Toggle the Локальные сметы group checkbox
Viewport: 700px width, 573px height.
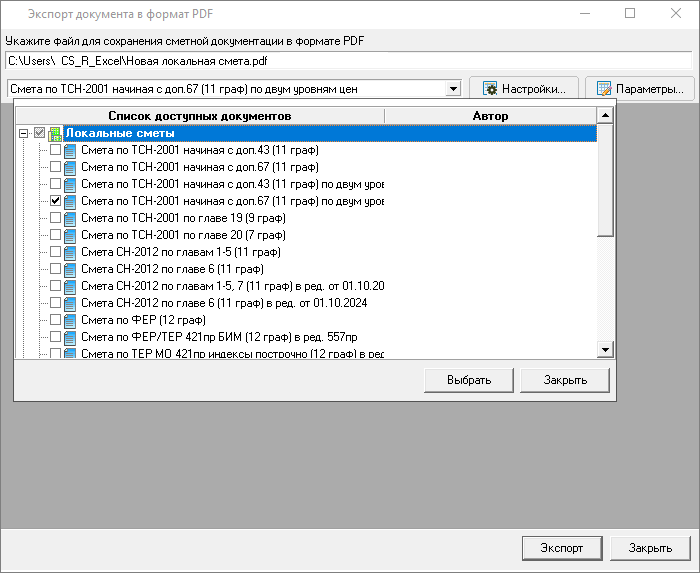39,133
